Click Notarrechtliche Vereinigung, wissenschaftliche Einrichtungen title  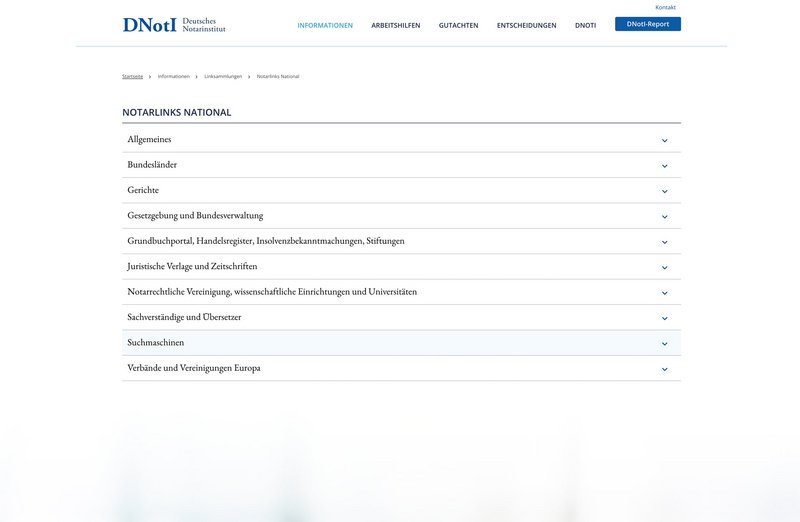272,292
